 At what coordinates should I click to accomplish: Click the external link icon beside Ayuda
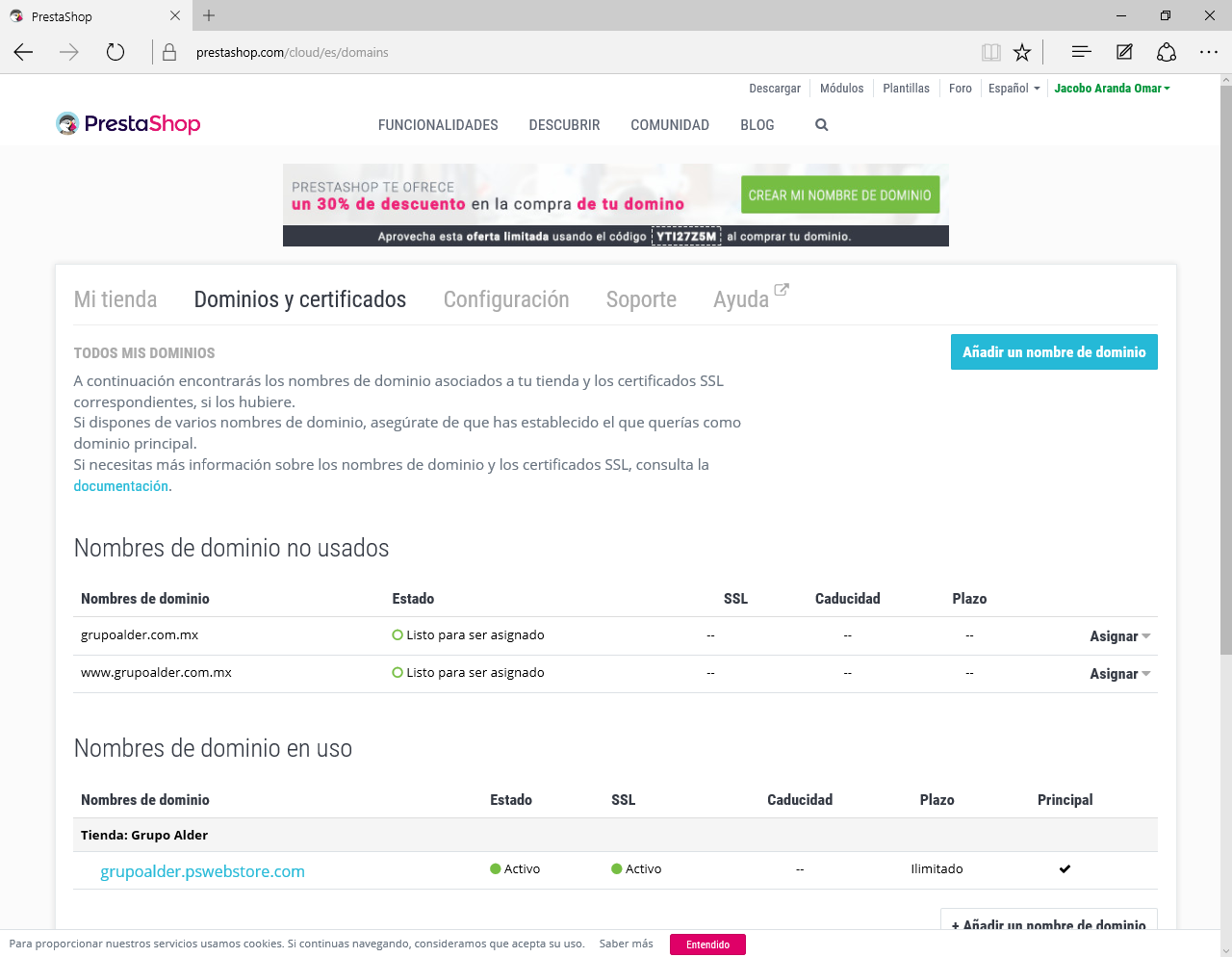(782, 289)
